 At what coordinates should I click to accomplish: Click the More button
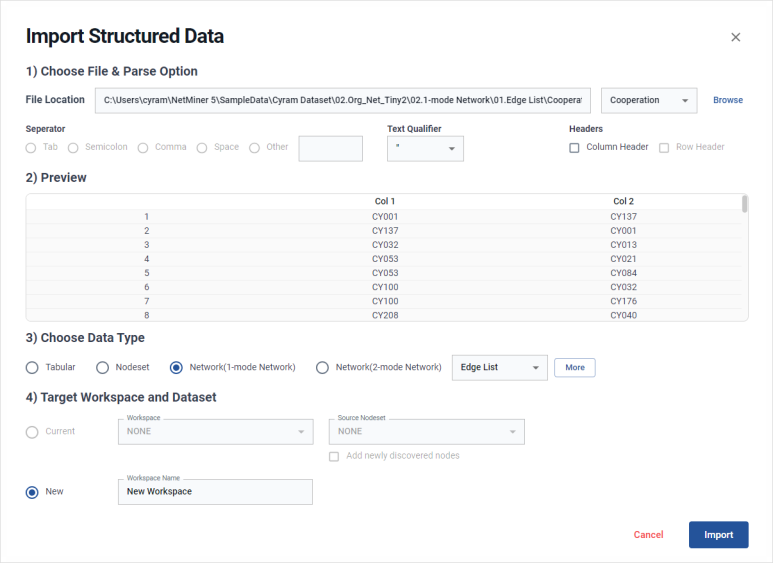point(574,367)
